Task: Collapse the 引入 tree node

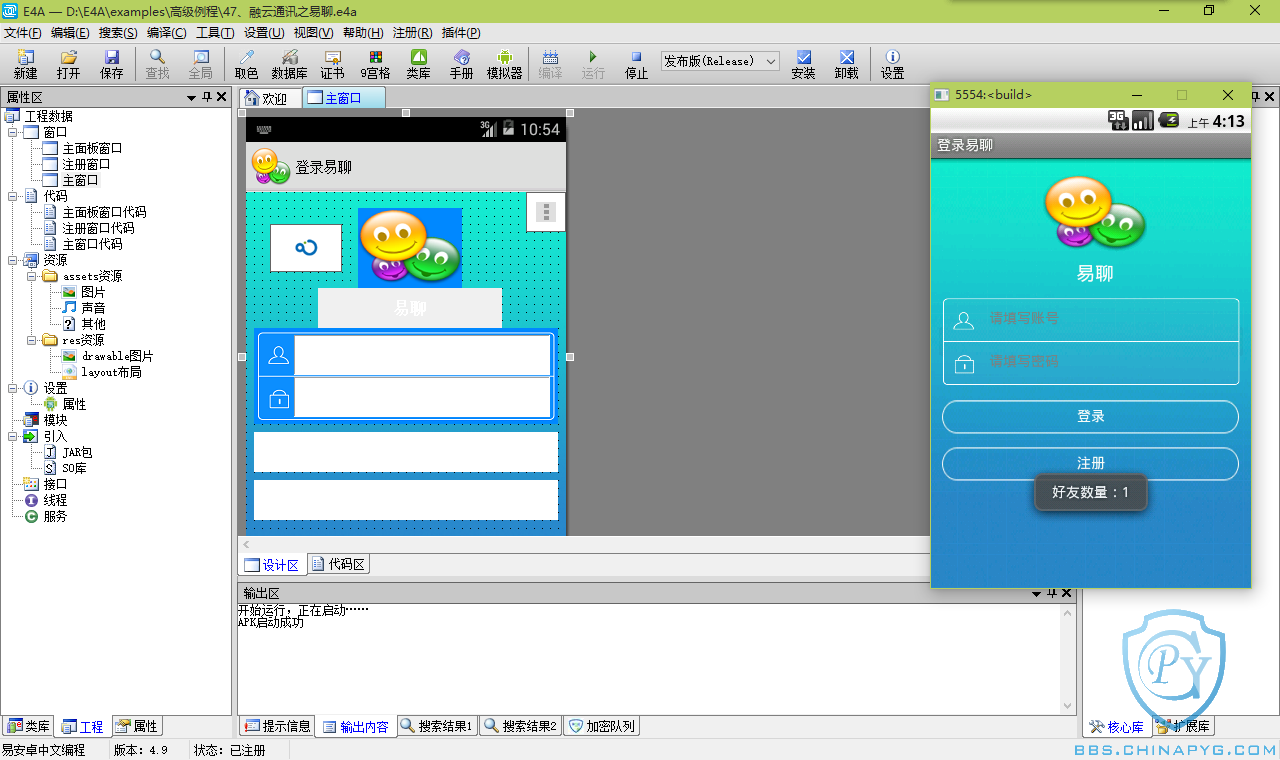Action: 12,436
